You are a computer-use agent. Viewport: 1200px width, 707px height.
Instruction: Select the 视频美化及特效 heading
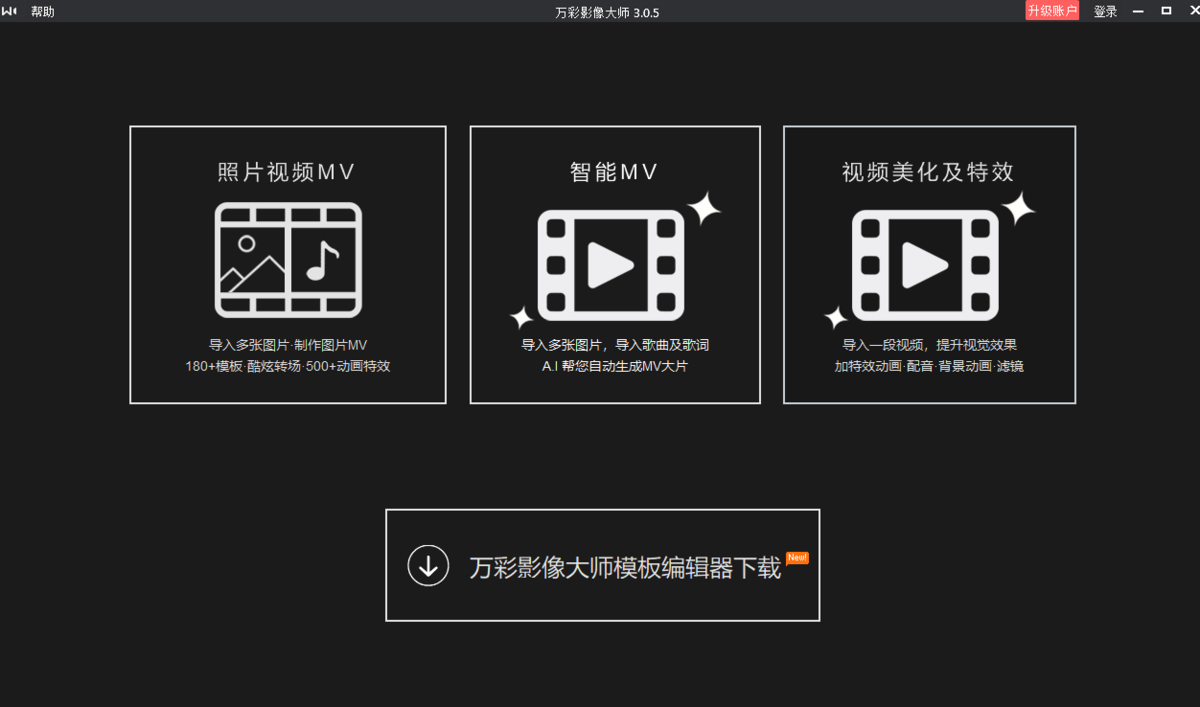(928, 172)
